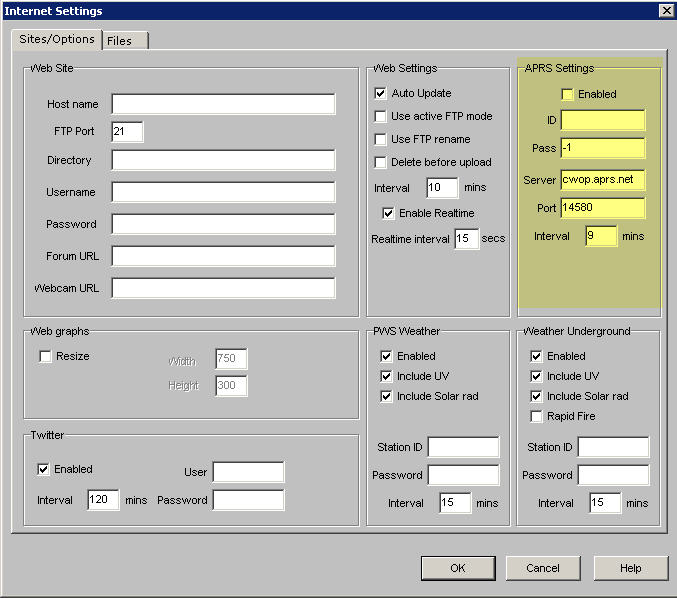Enable APRS Settings checkbox
The image size is (677, 598).
[x=567, y=94]
